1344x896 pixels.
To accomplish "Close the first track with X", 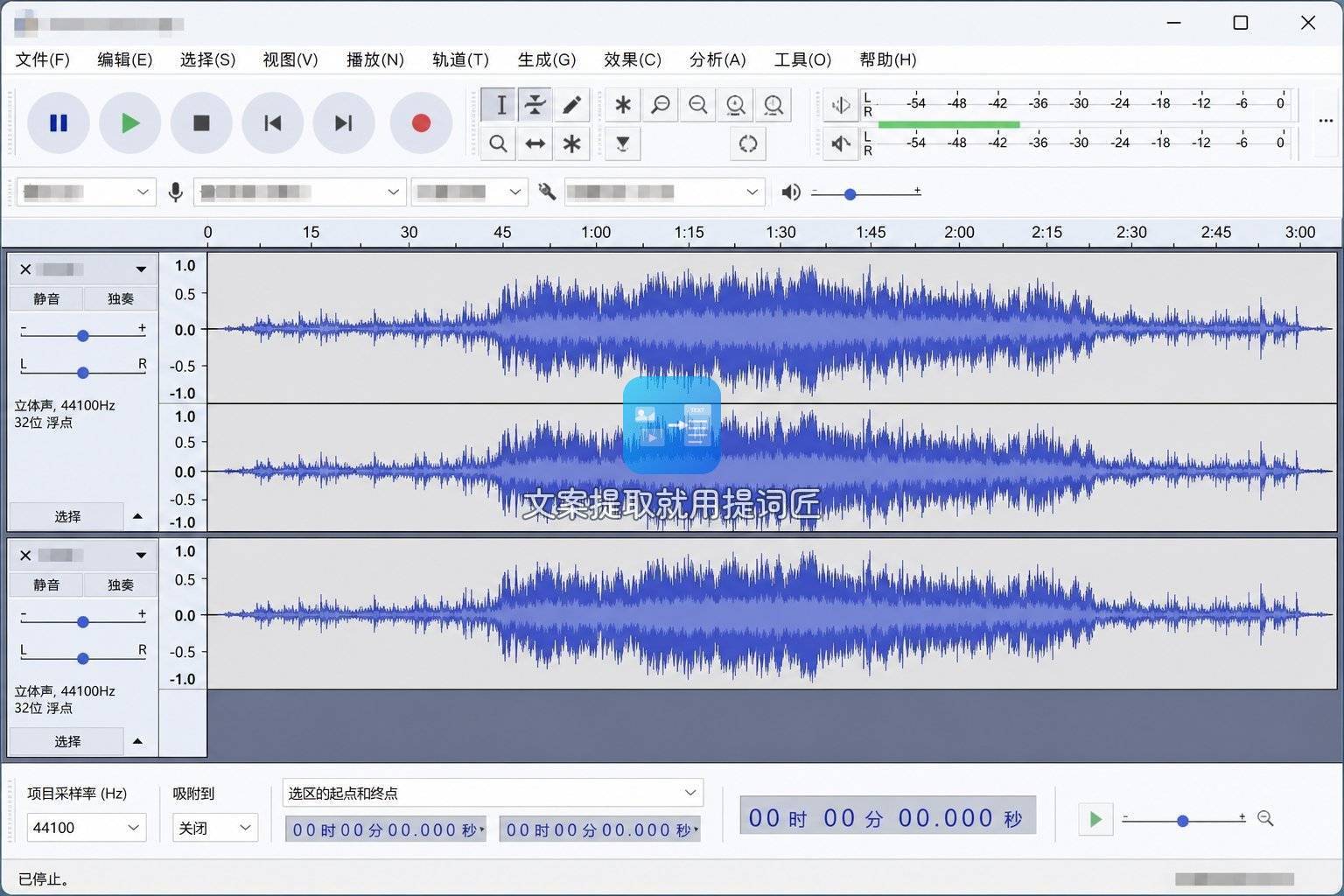I will click(25, 269).
